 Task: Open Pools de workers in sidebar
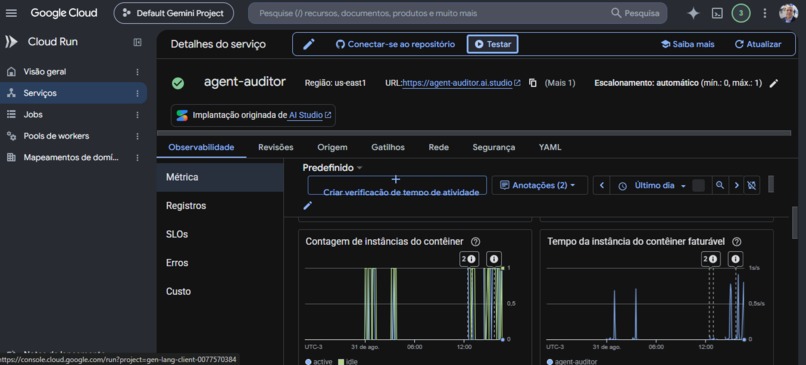56,136
